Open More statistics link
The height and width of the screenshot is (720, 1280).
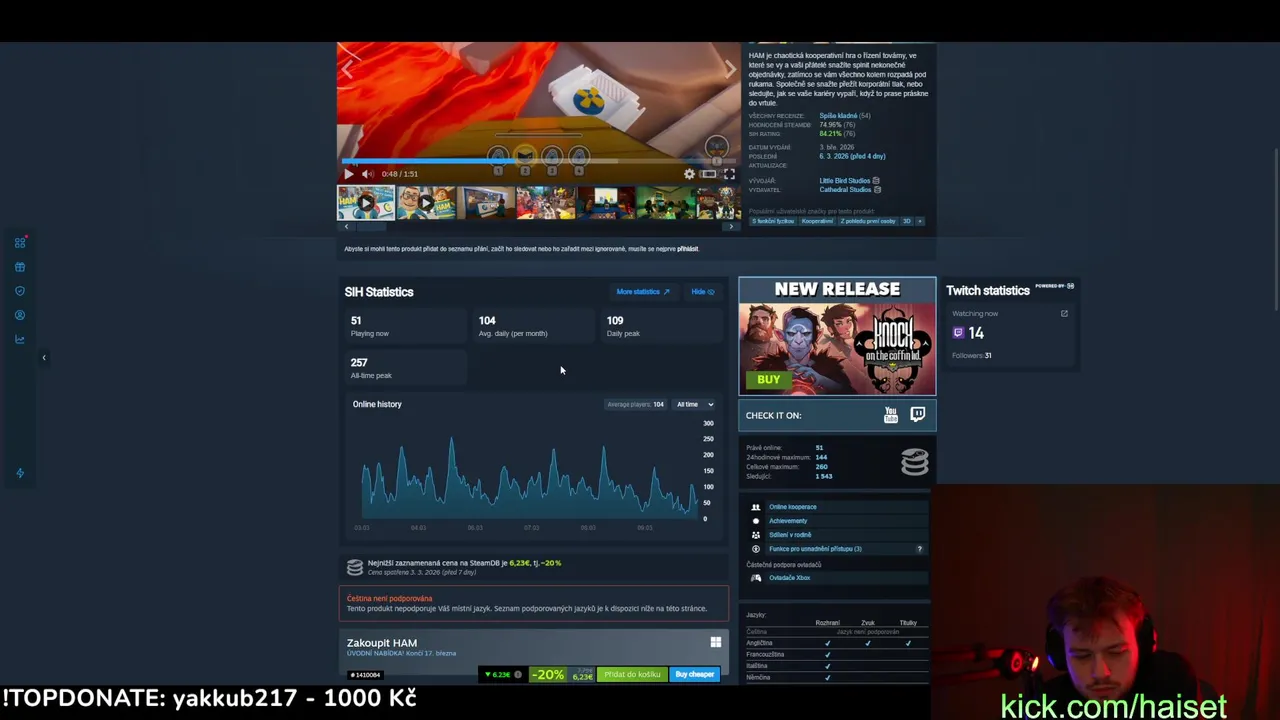643,292
